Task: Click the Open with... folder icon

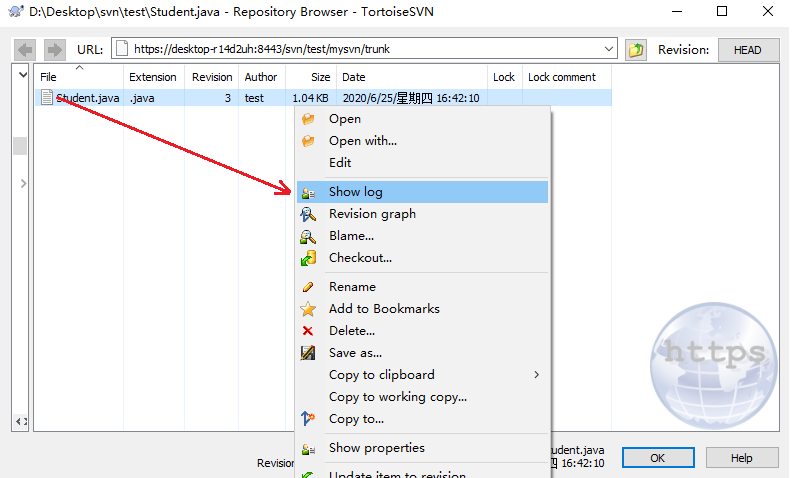Action: (308, 141)
